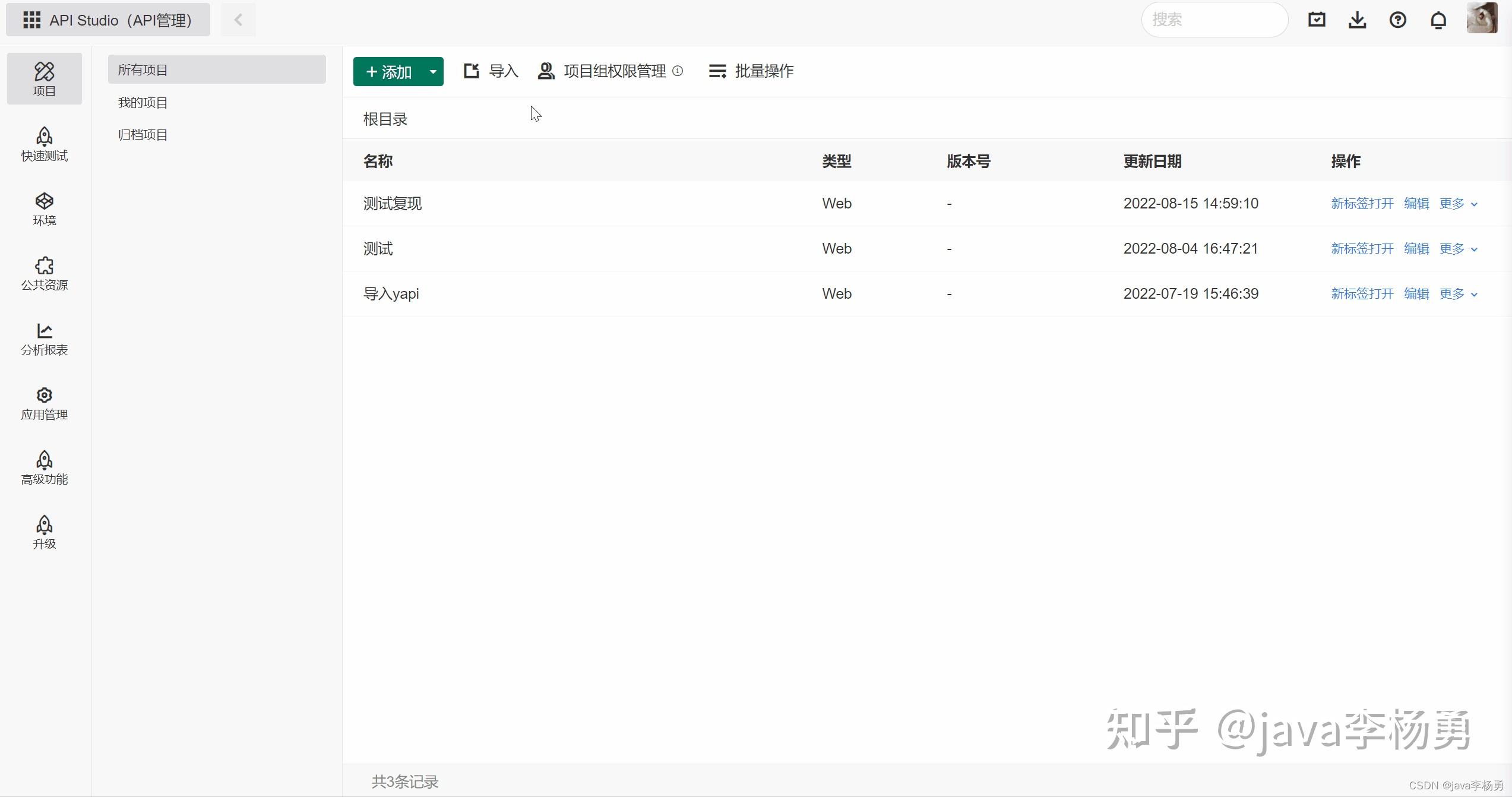Select 归档项目 in the project list
1512x797 pixels.
tap(143, 135)
